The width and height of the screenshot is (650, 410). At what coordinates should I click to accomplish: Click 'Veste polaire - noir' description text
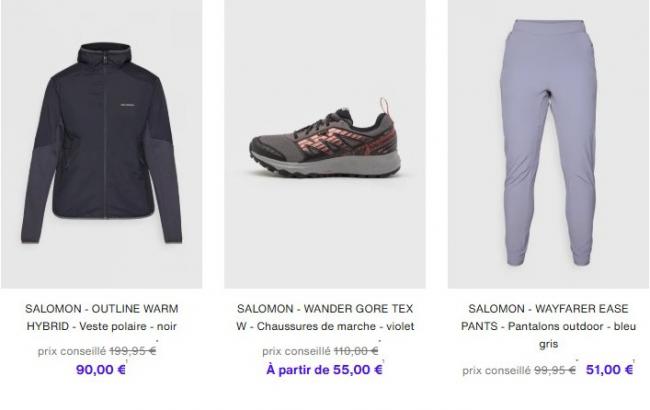point(128,326)
